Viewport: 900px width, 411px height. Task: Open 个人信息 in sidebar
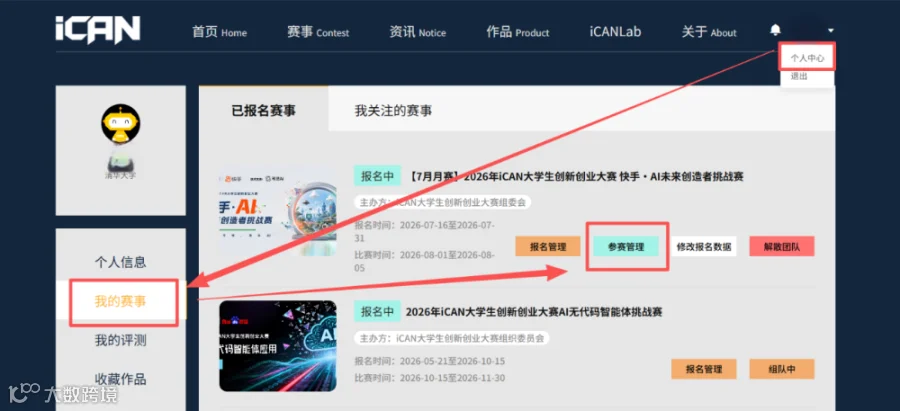tap(121, 262)
